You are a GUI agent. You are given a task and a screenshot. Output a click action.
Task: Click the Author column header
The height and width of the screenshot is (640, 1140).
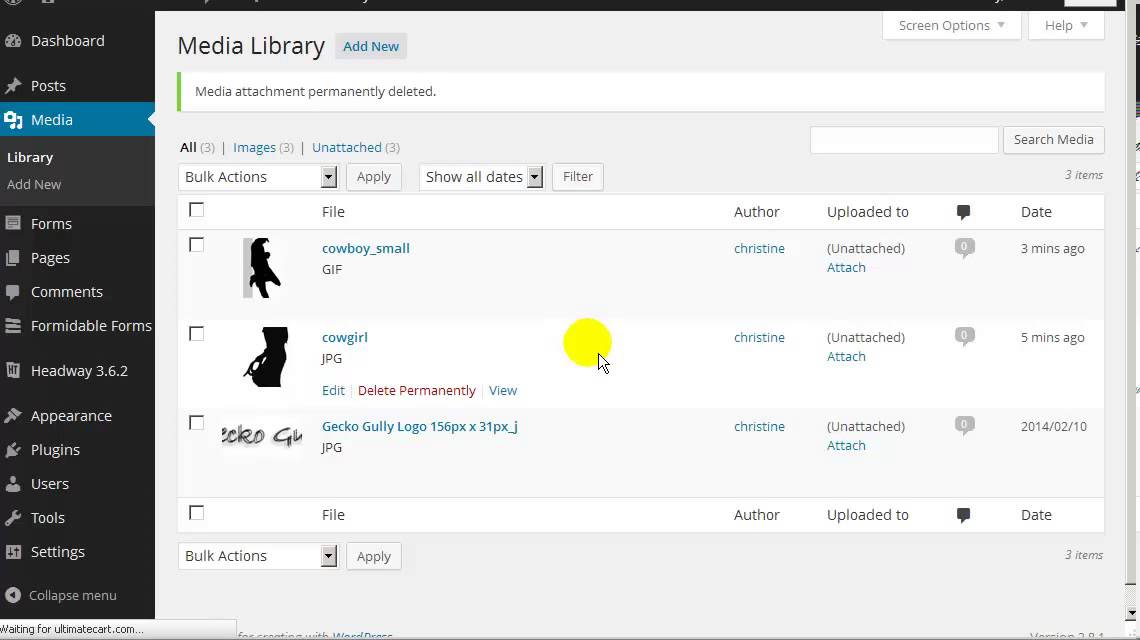(756, 212)
